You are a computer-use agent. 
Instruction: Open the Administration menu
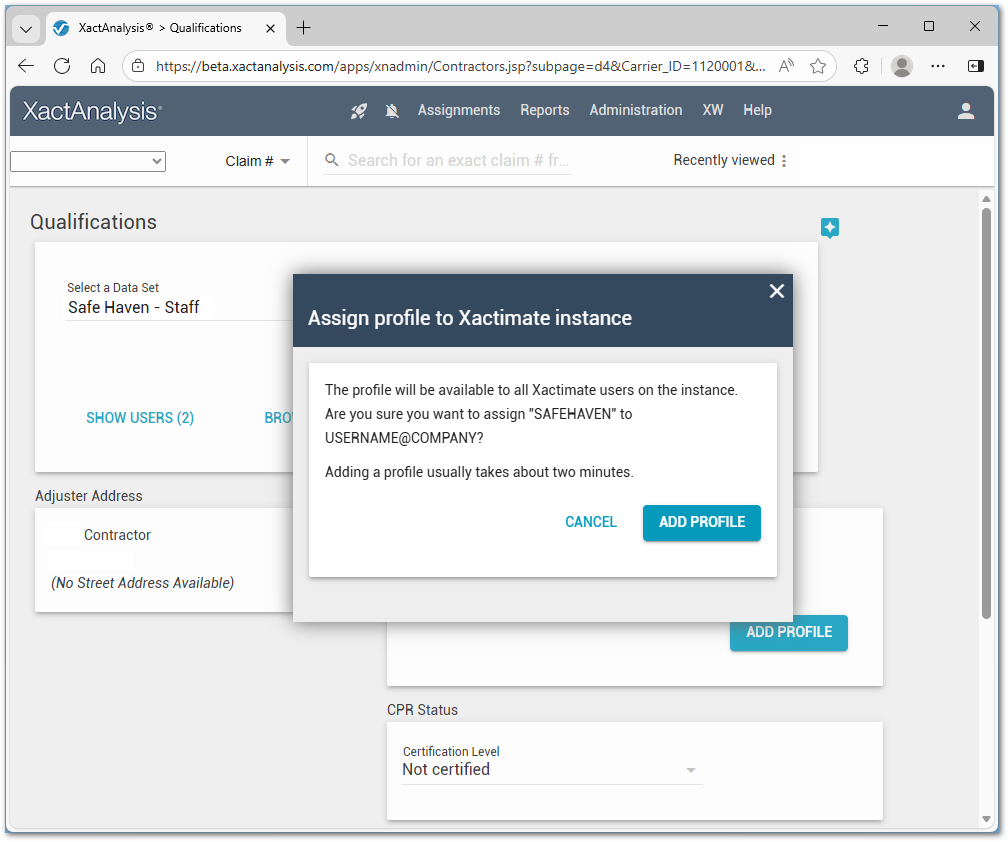pos(636,111)
